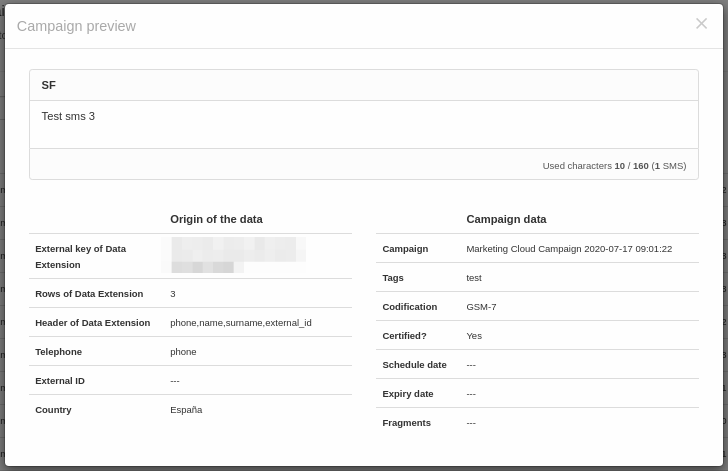Close the Campaign preview dialog
The height and width of the screenshot is (471, 728).
point(701,24)
